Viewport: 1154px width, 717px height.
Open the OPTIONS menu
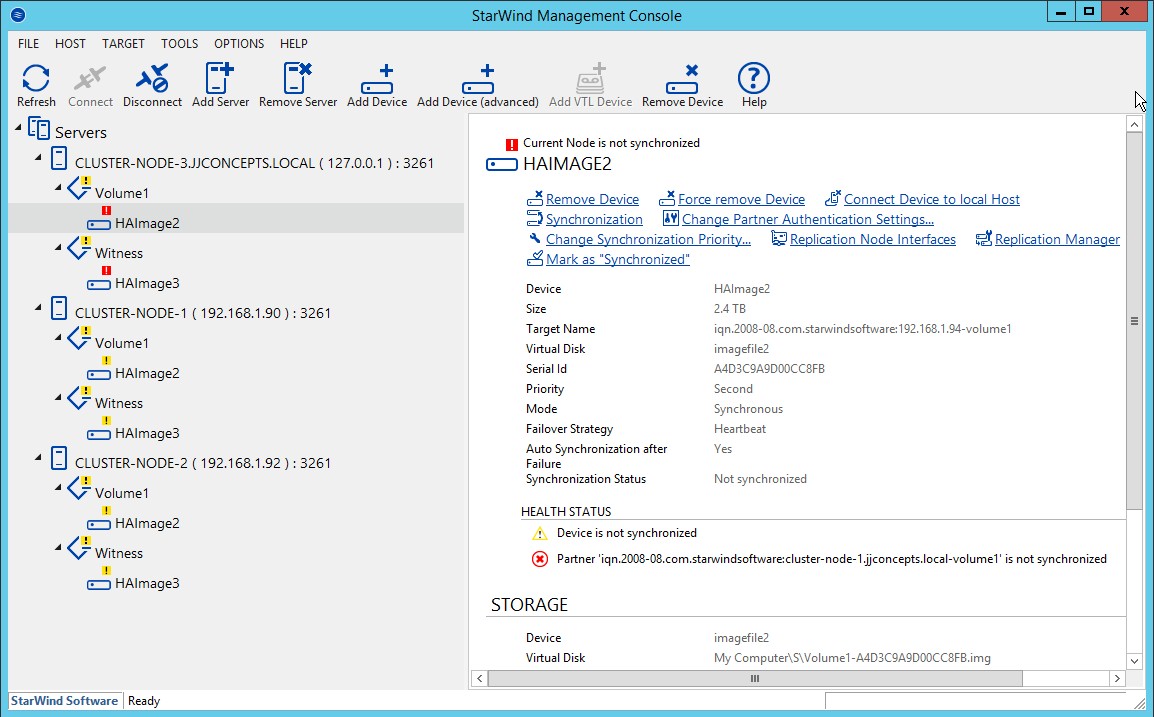point(239,43)
